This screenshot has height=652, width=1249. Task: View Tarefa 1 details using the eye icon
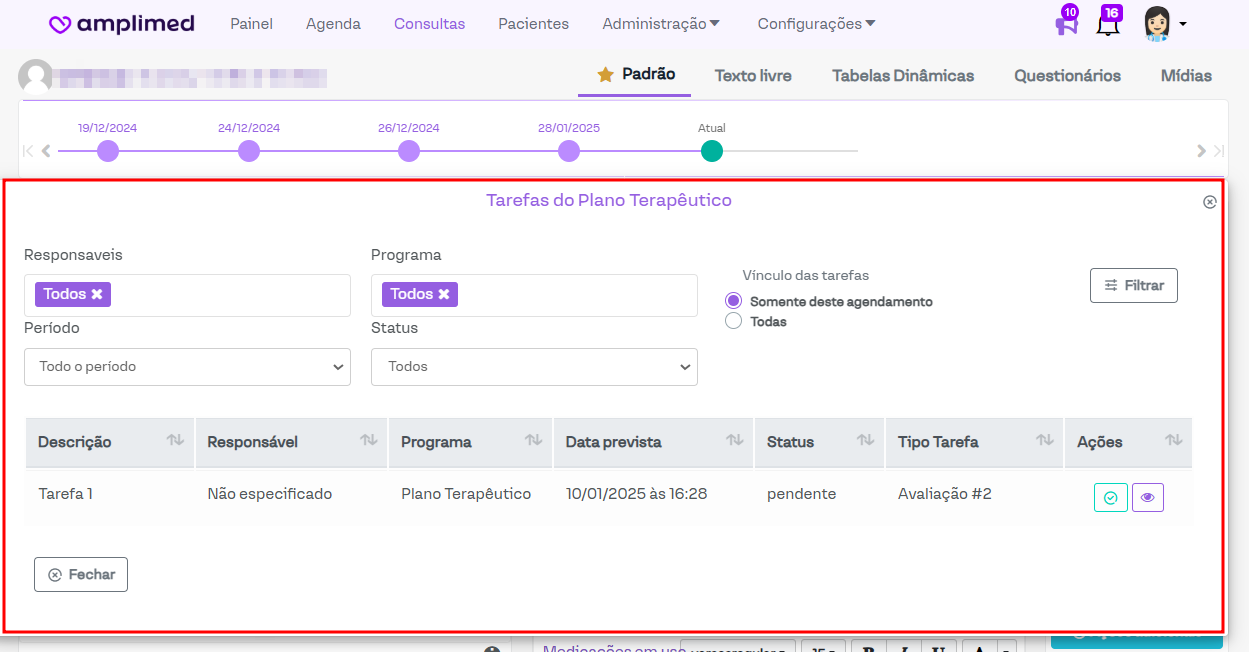tap(1147, 497)
